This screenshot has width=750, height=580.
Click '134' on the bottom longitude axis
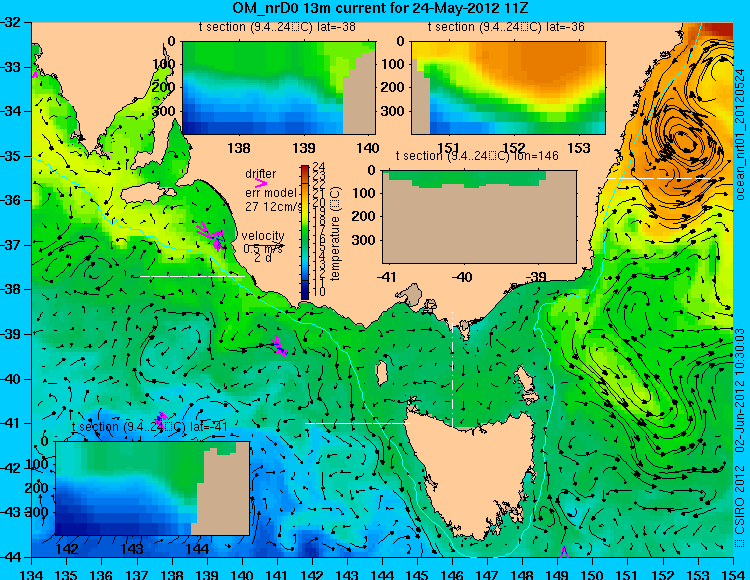(x=32, y=574)
